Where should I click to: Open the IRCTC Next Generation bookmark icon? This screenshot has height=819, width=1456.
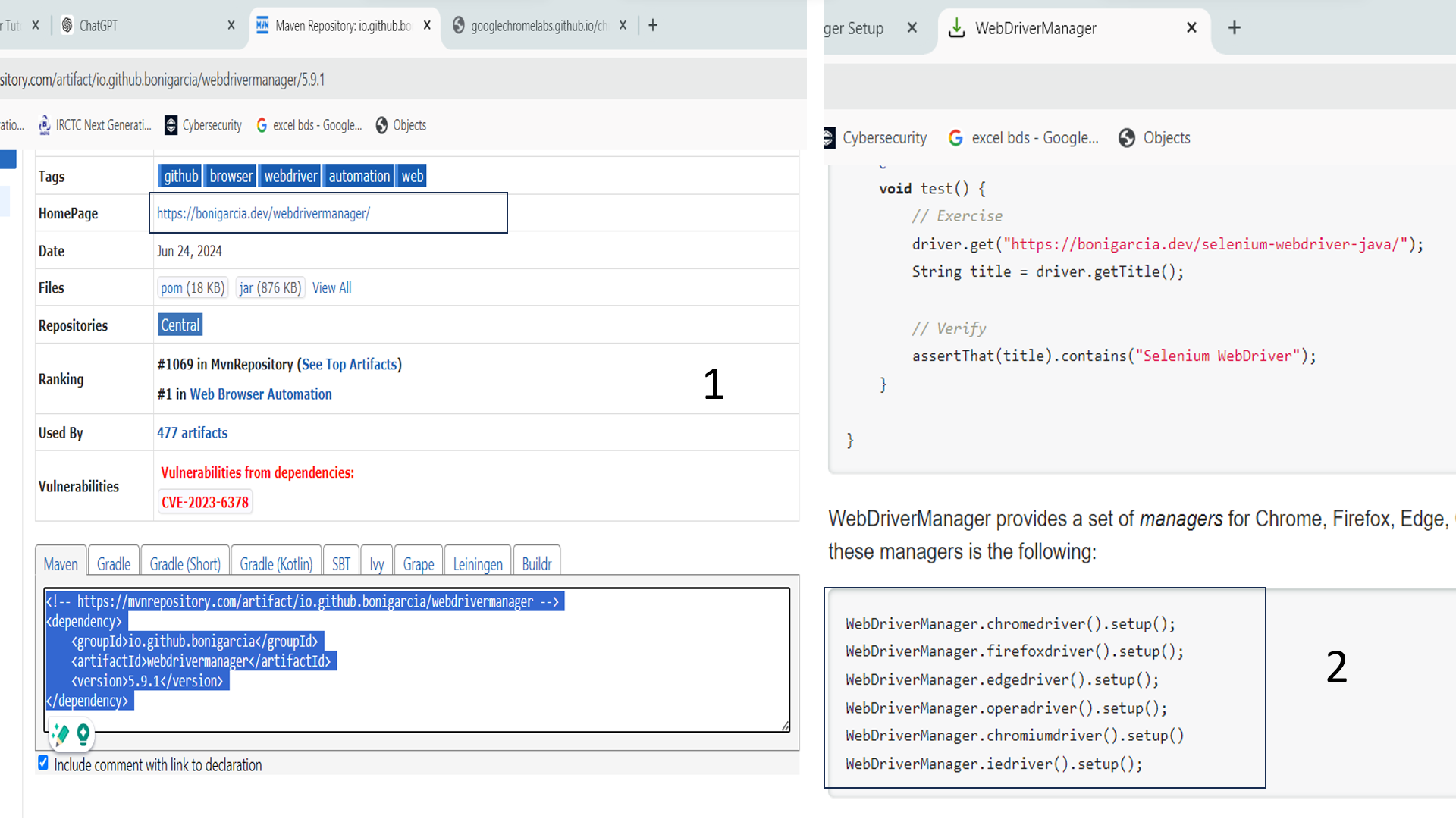coord(44,125)
